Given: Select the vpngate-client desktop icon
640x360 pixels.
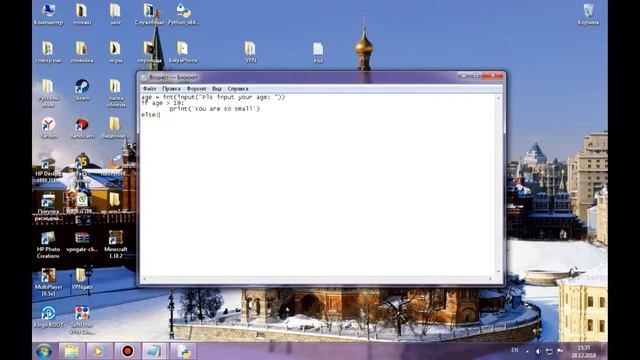Looking at the screenshot, I should 82,242.
